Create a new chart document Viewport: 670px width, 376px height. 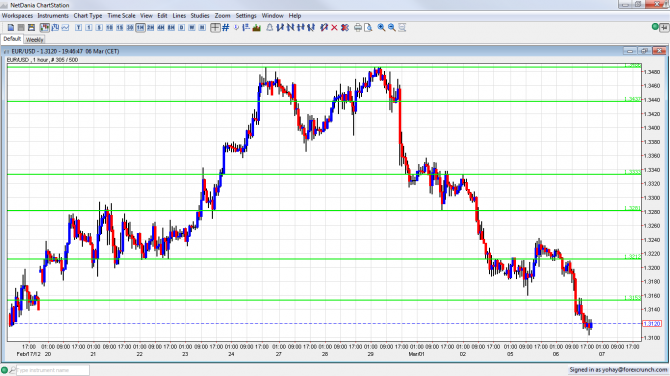point(11,28)
